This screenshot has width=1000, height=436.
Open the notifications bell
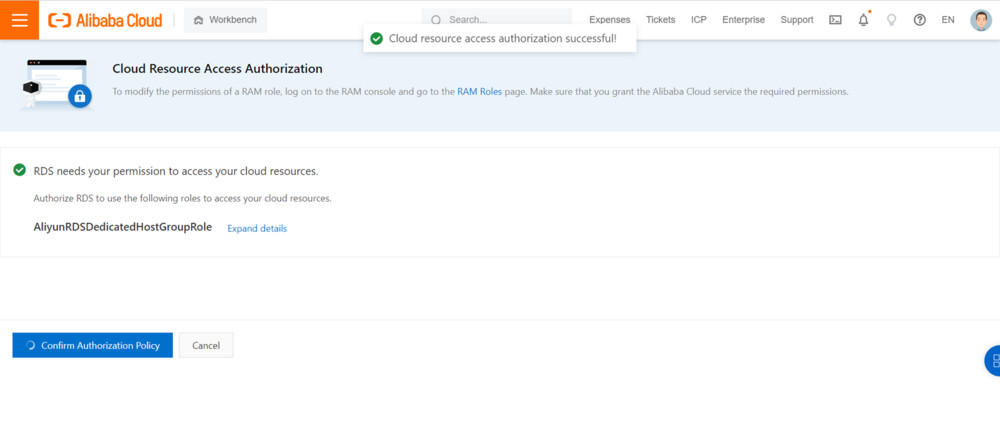pyautogui.click(x=863, y=20)
